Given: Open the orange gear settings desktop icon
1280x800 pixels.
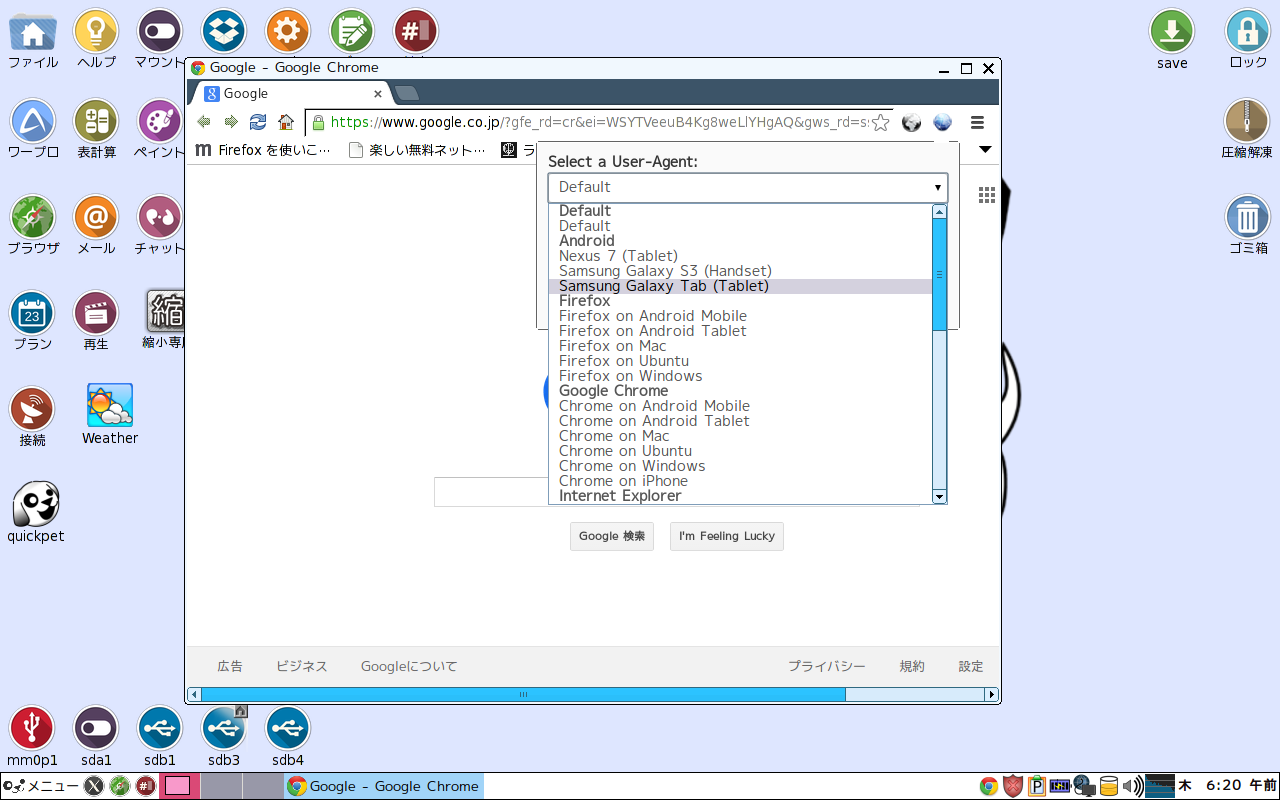Looking at the screenshot, I should [288, 31].
